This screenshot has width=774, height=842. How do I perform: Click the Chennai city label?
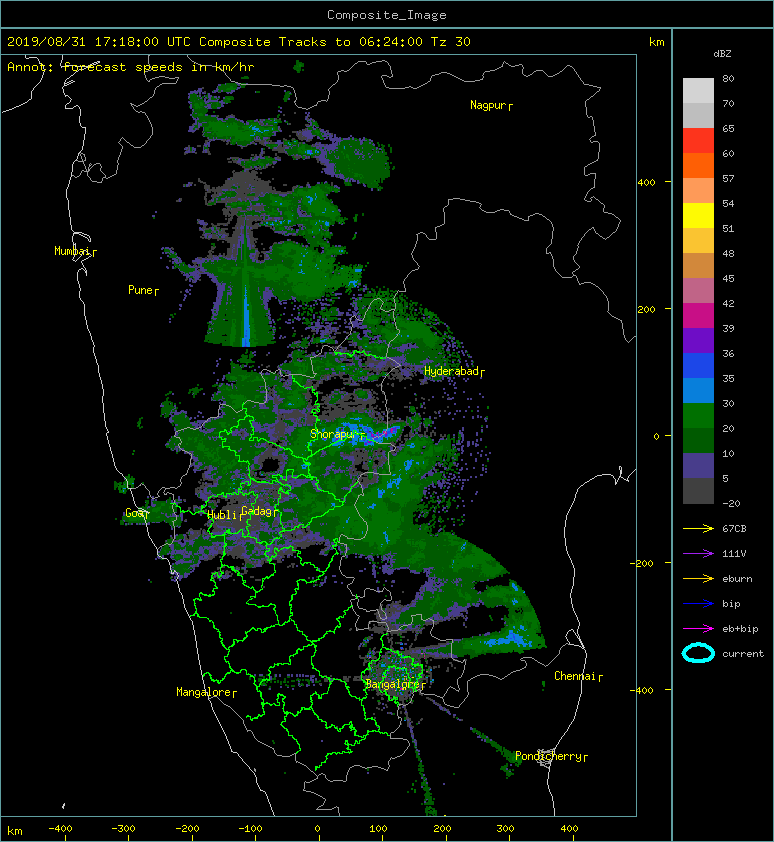pos(578,676)
